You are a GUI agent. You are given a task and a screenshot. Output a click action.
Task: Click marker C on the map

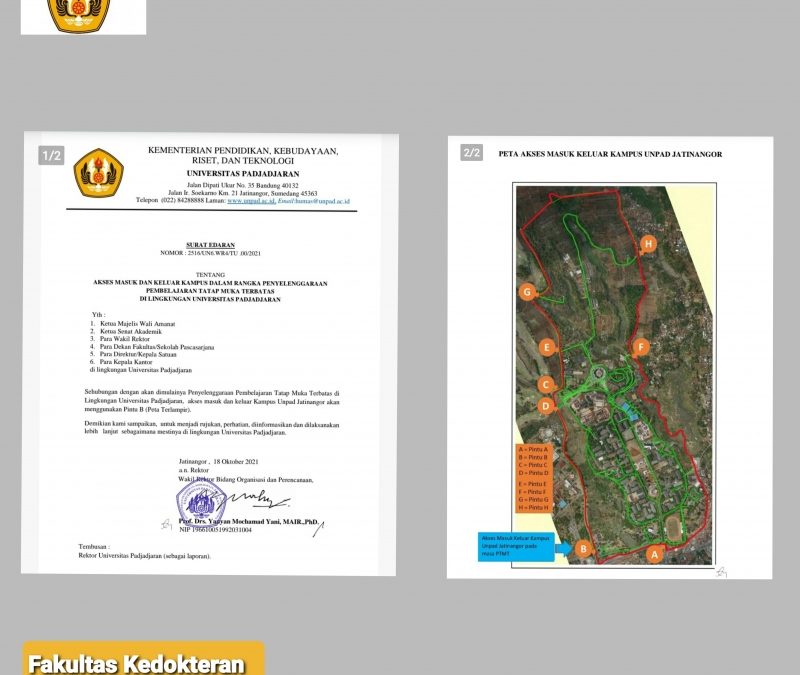pos(547,384)
